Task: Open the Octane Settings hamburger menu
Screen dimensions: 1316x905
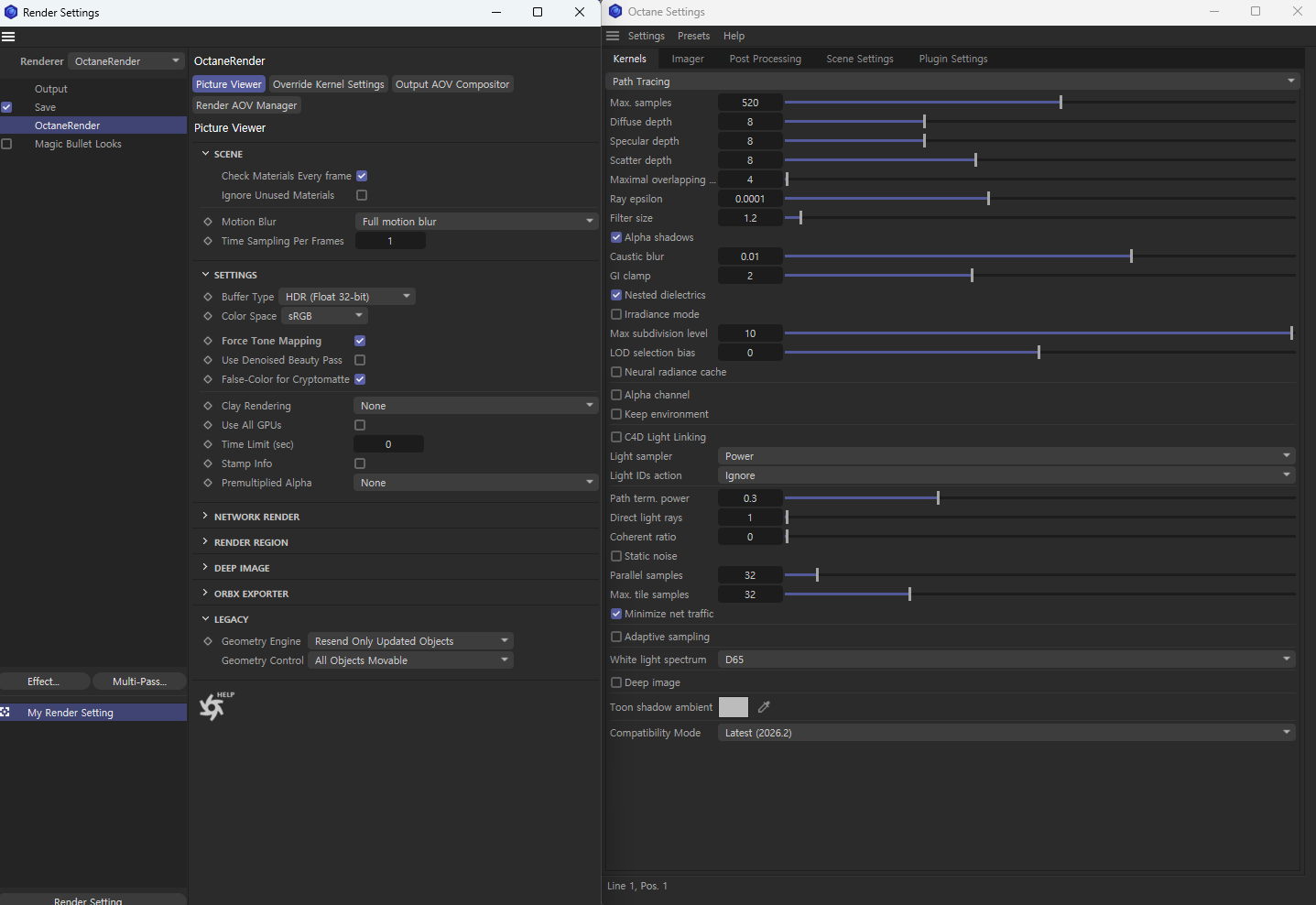Action: coord(613,36)
